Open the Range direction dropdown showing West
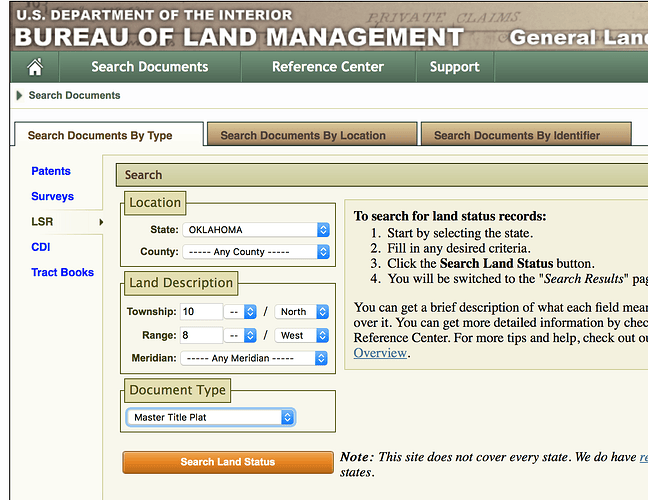 pyautogui.click(x=302, y=335)
